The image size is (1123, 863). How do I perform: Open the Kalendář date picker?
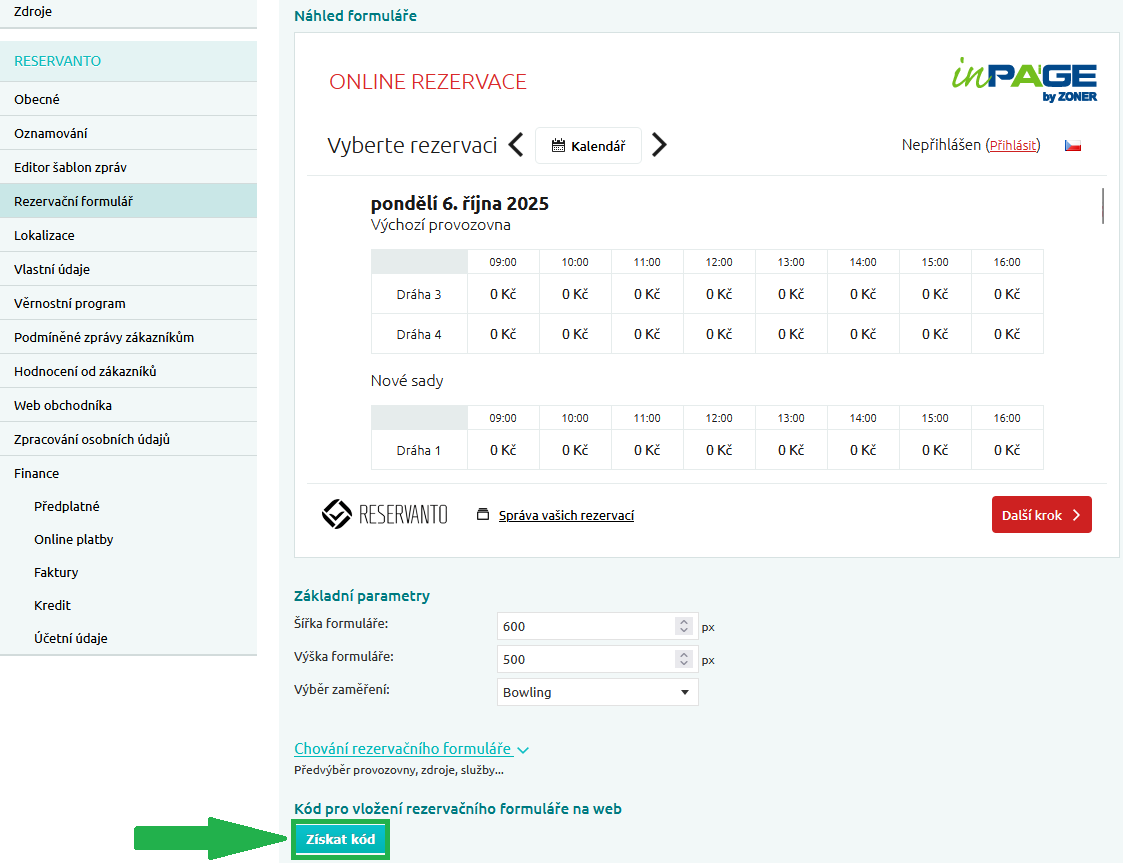point(588,146)
